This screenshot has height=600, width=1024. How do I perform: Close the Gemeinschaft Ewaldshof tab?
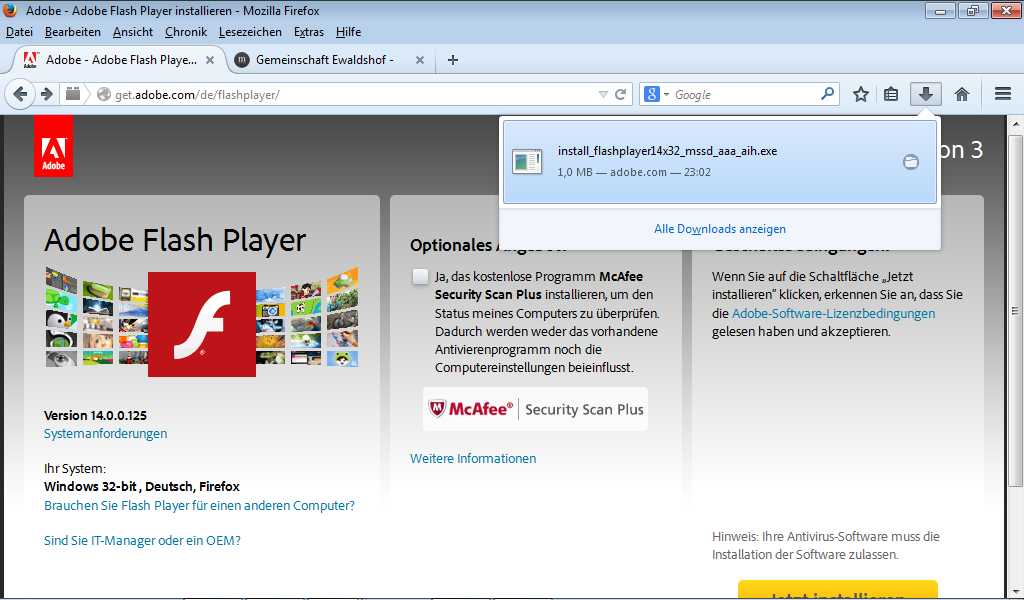[420, 60]
